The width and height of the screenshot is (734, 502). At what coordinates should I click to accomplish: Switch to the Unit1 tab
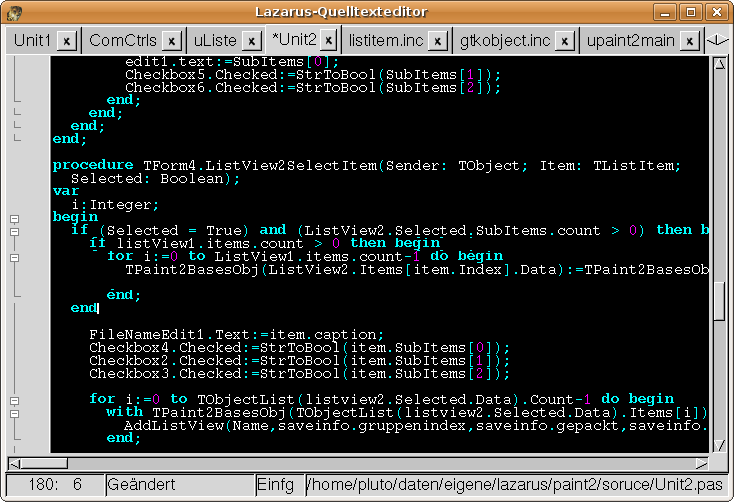(32, 41)
